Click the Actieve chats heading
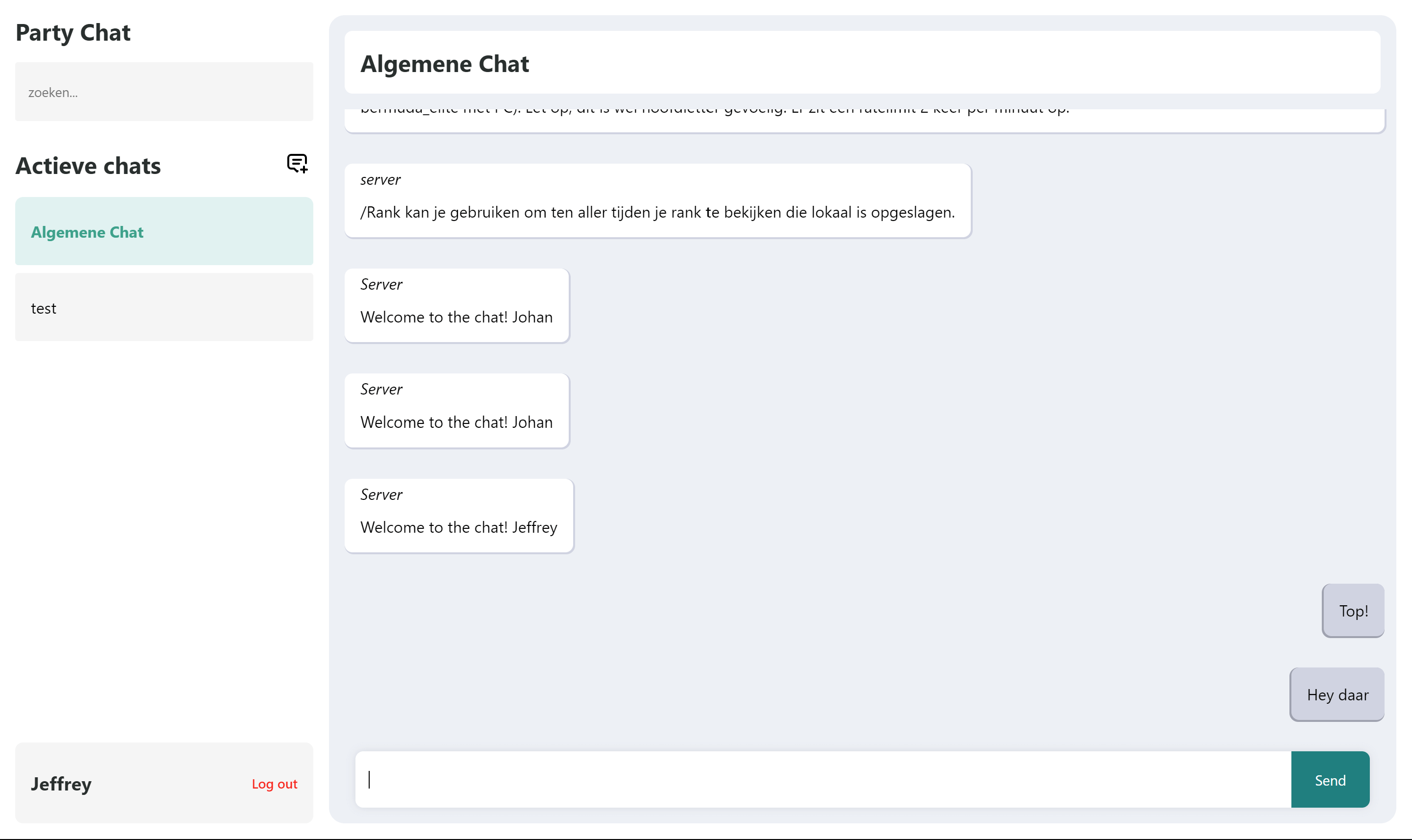1412x840 pixels. [88, 165]
